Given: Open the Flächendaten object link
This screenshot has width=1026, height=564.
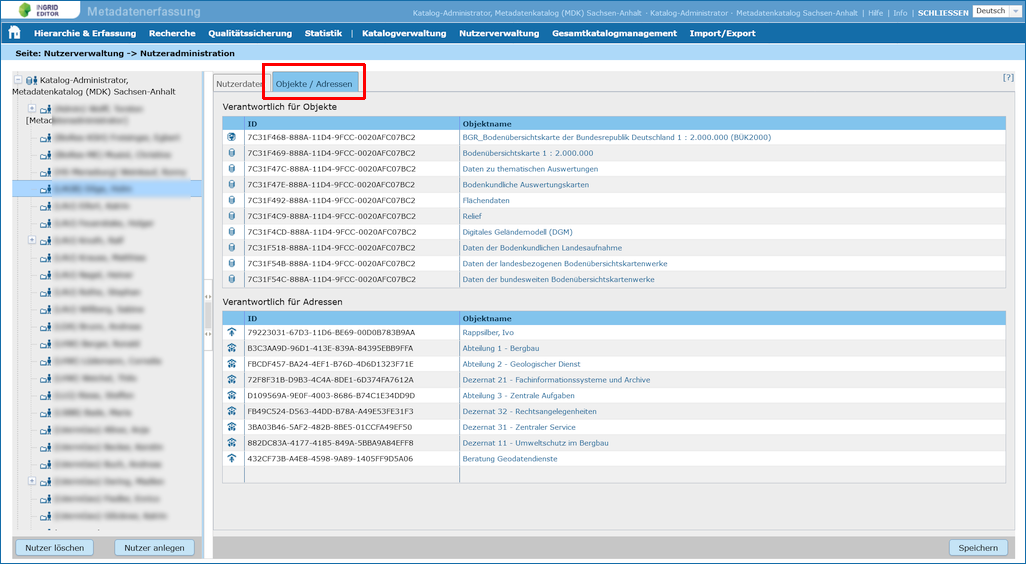Looking at the screenshot, I should [x=486, y=200].
